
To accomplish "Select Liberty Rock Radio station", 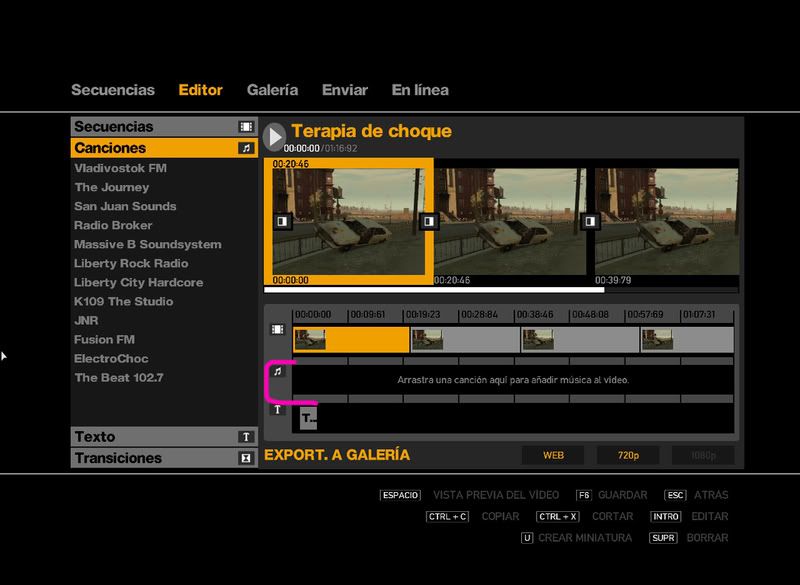I will (131, 263).
